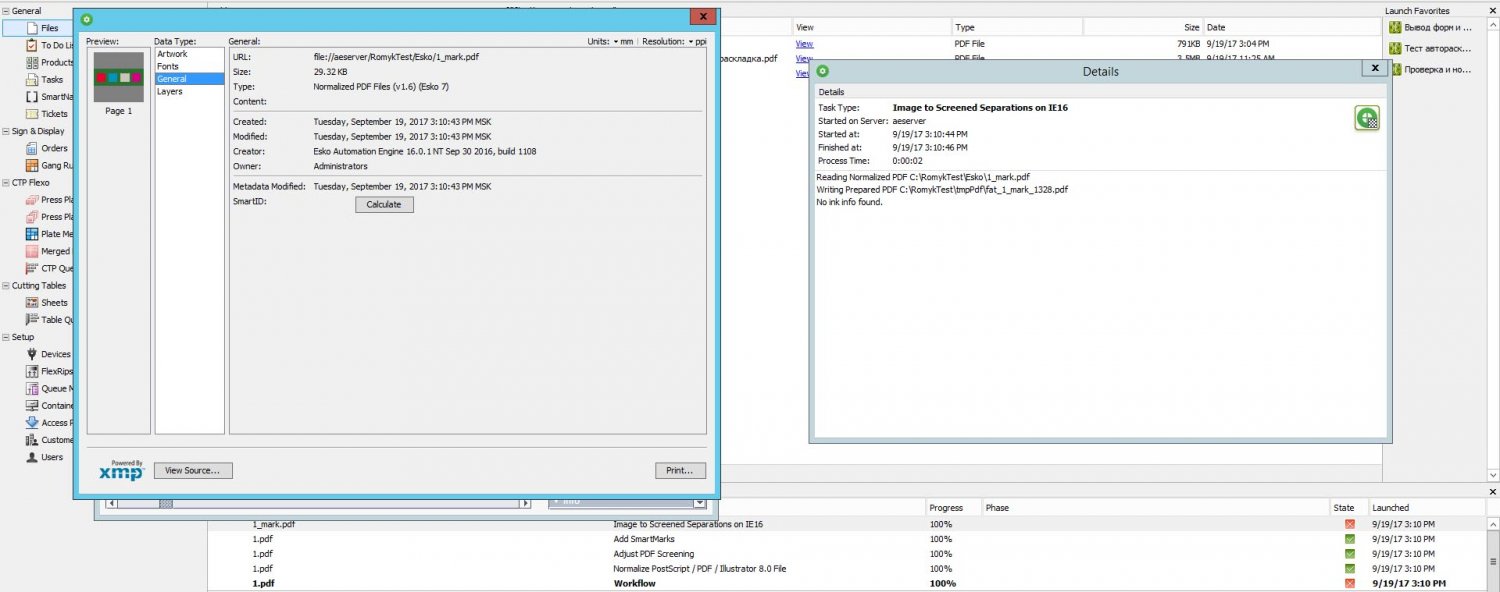Viewport: 1500px width, 592px height.
Task: Click the green state icon for Adjust PDF Screening
Action: 1350,554
